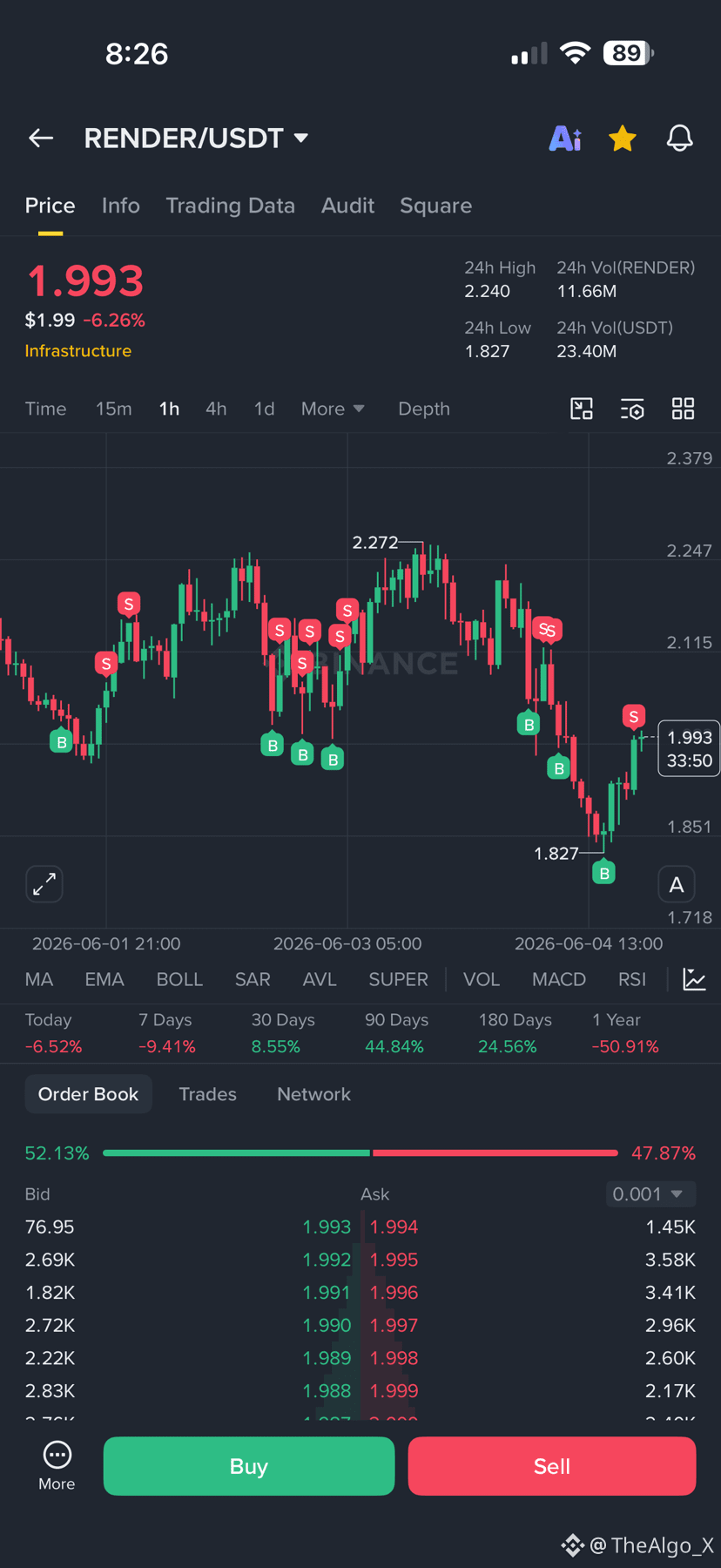Switch to the Info tab

120,206
